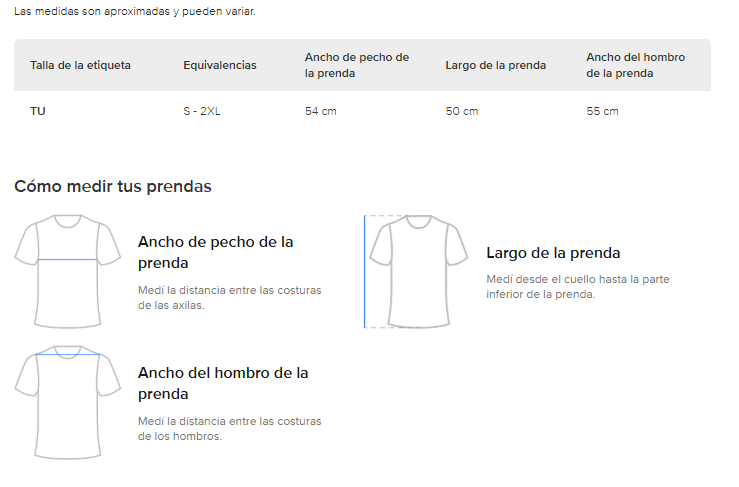Click the 'costuras de las axilas' instruction text
Image resolution: width=739 pixels, height=487 pixels.
(x=230, y=297)
